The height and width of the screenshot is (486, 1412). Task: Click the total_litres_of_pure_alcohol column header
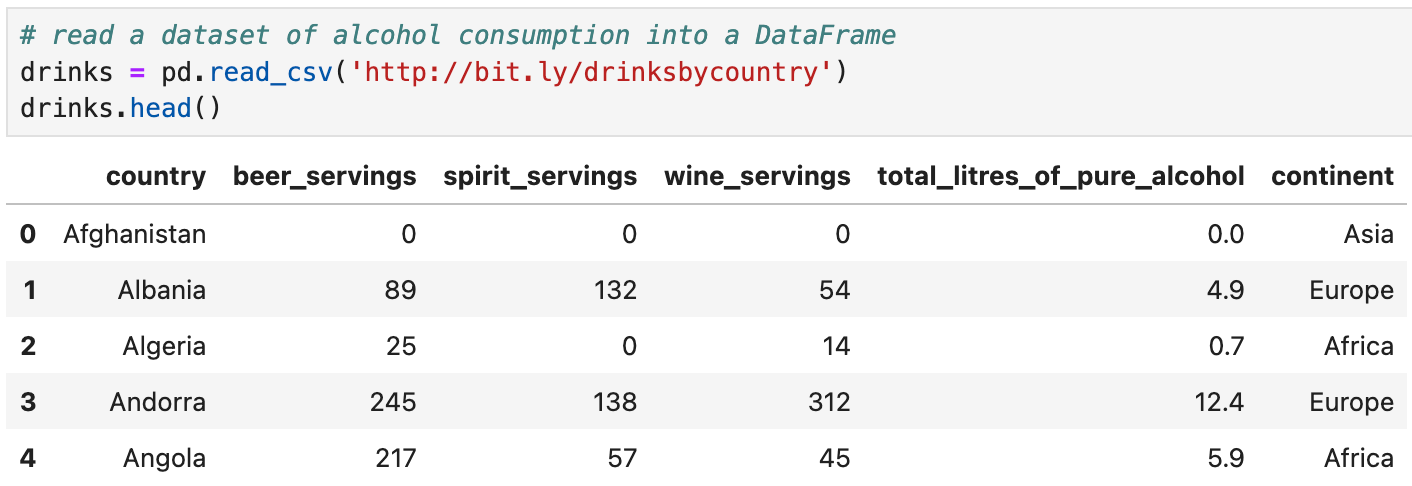[1060, 177]
